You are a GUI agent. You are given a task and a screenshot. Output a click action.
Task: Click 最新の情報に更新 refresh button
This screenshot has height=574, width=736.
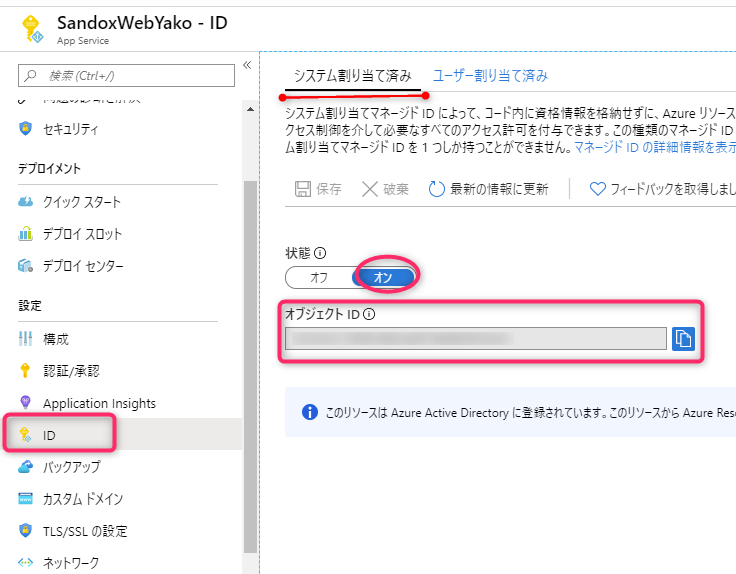[x=488, y=189]
